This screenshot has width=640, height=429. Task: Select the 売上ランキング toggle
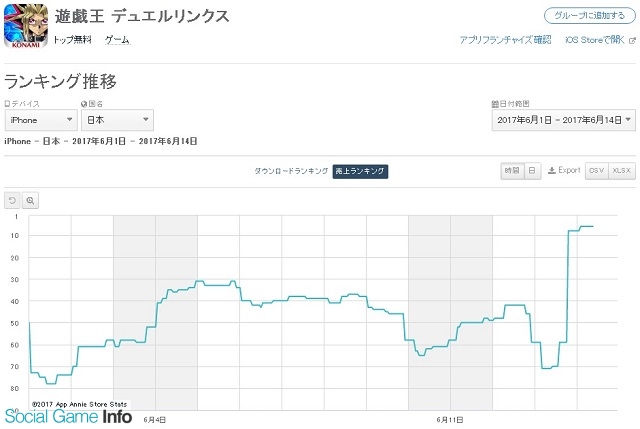(360, 171)
